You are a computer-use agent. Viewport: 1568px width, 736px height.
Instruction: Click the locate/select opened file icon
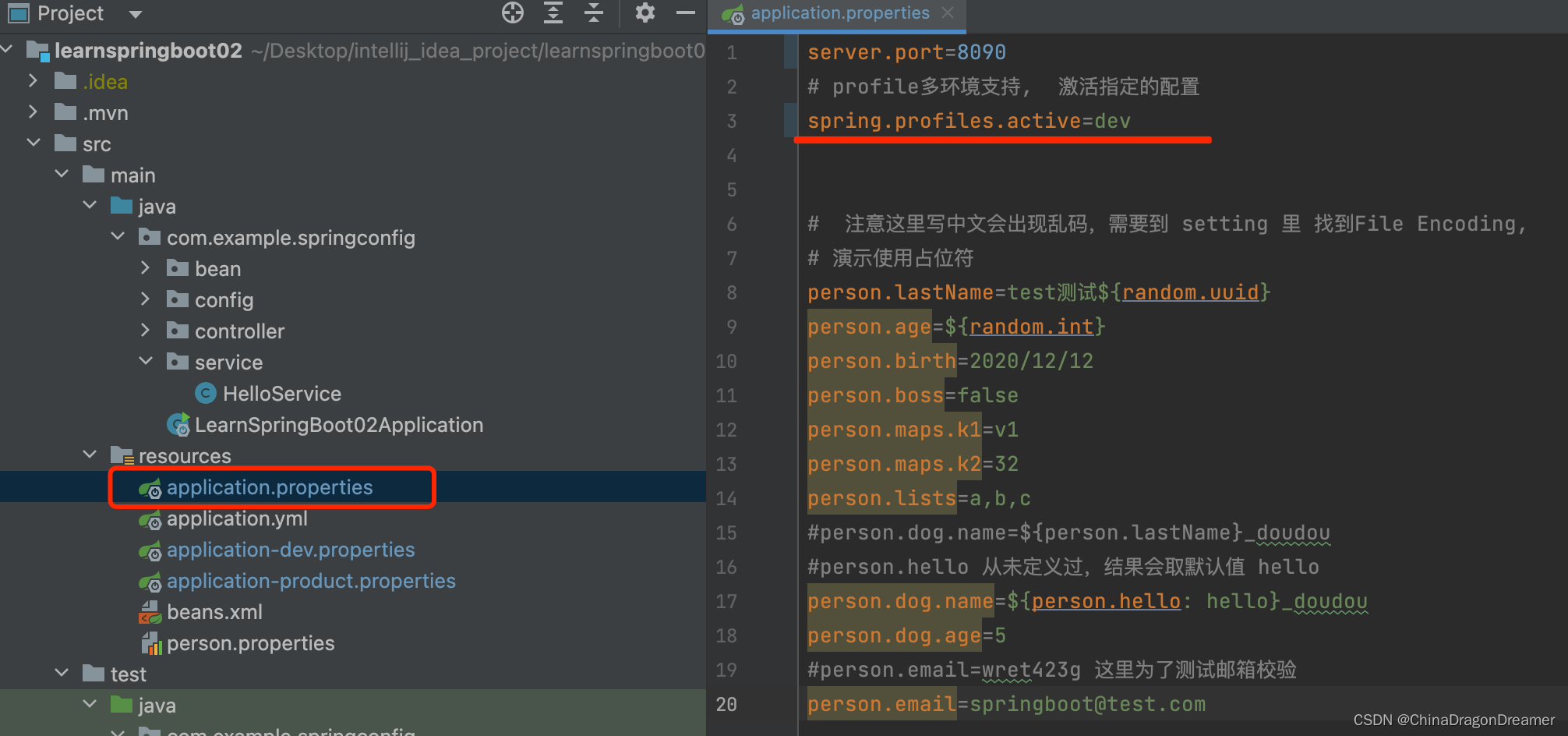click(513, 12)
